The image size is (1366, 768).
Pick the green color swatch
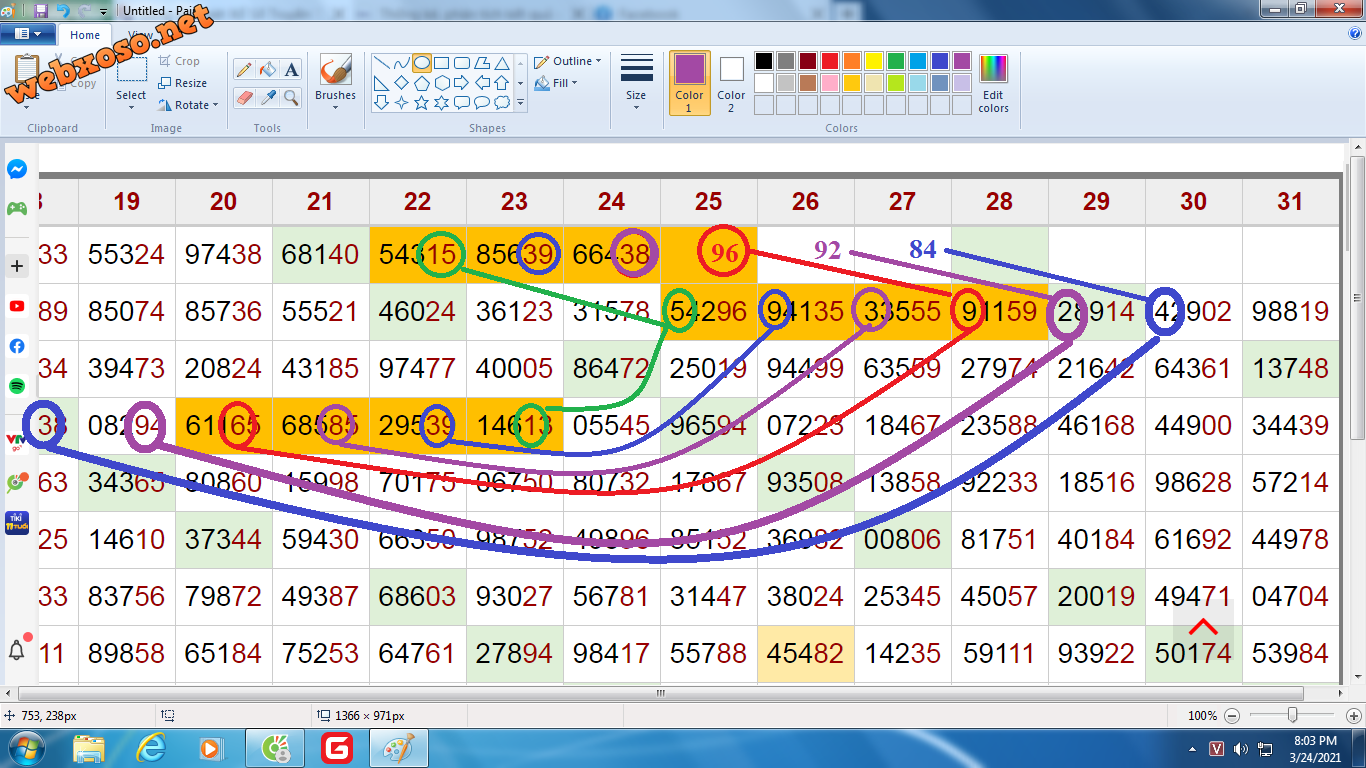click(x=896, y=61)
